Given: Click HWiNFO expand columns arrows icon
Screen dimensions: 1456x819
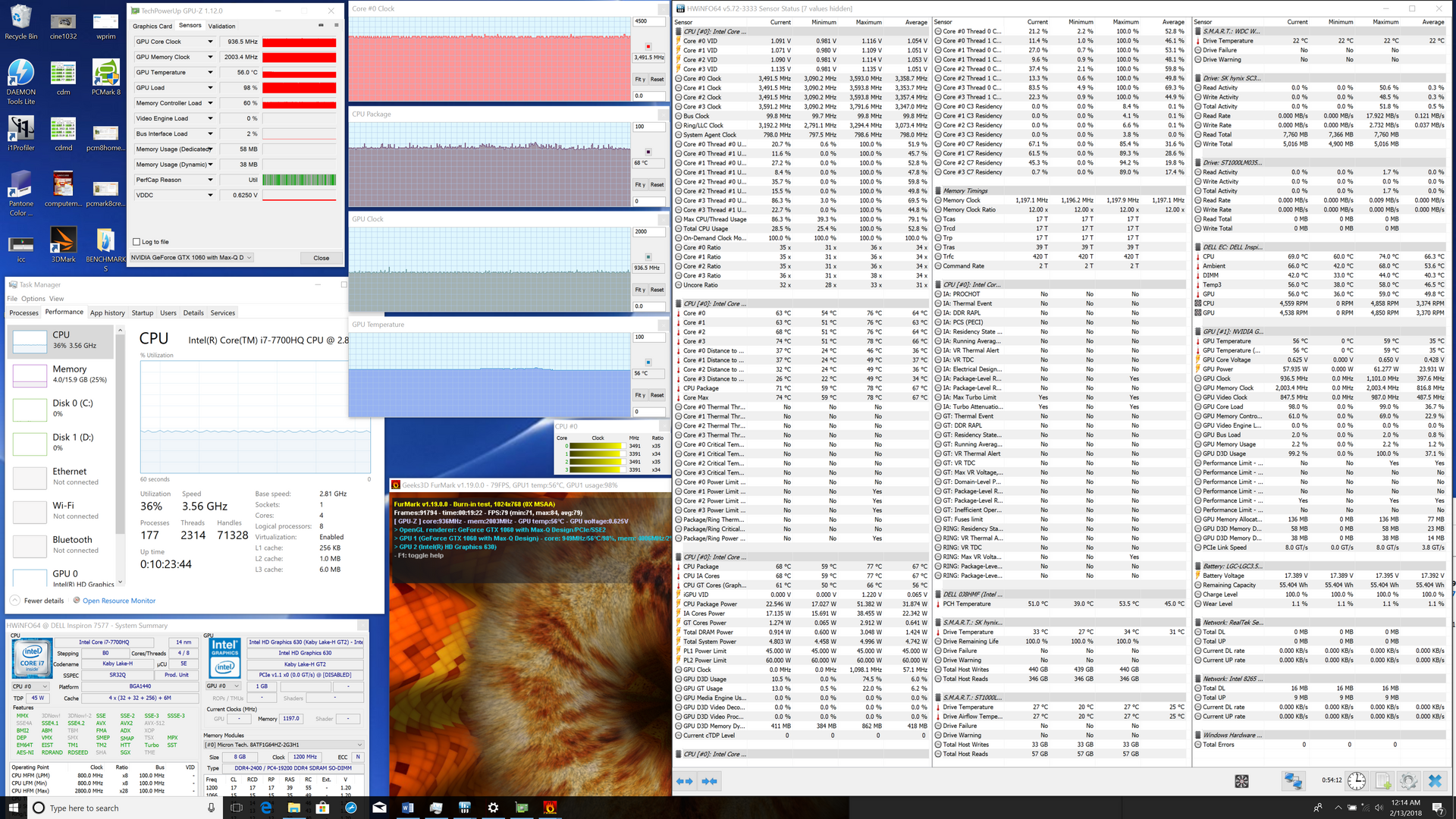Looking at the screenshot, I should click(x=685, y=781).
